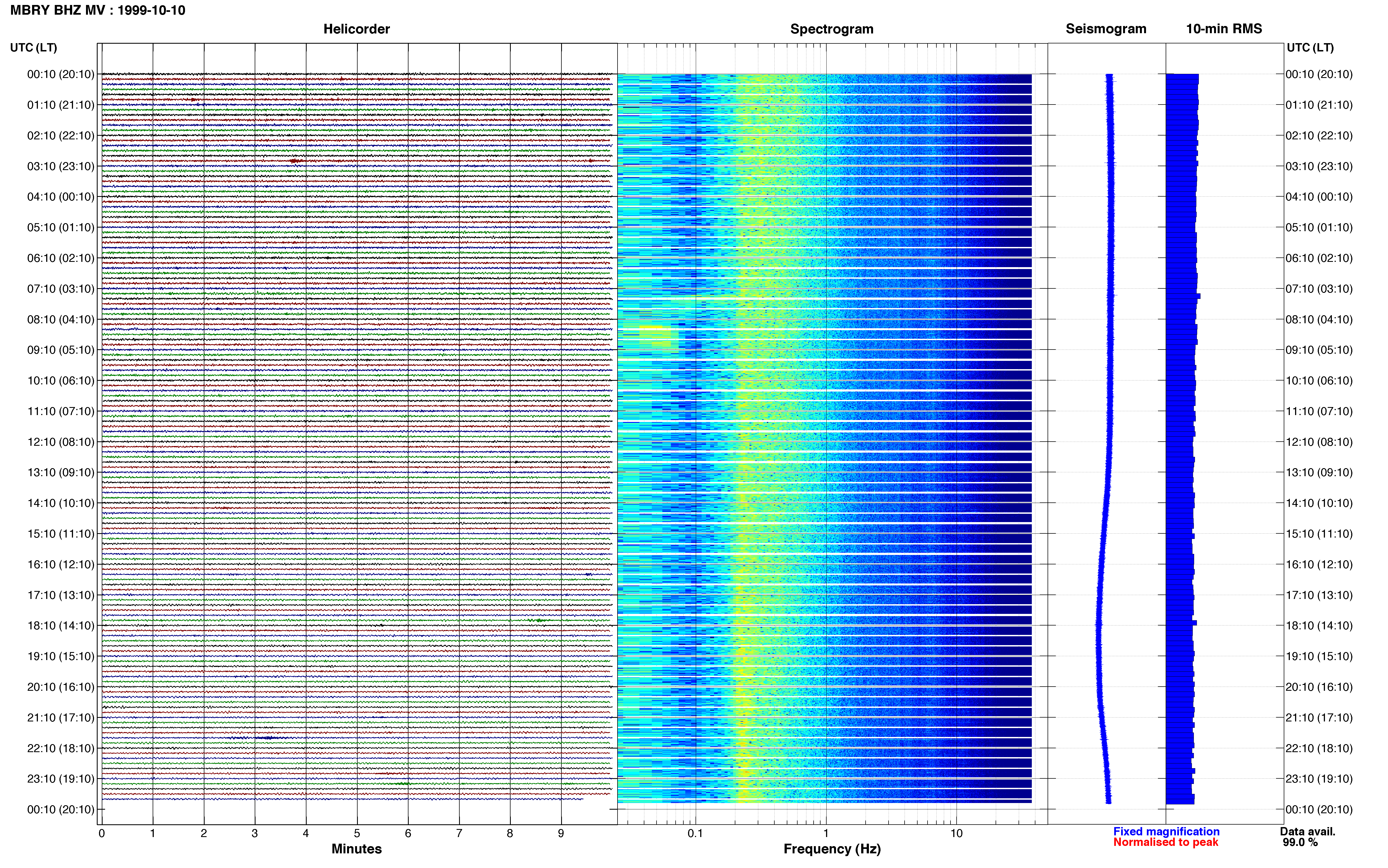Click the right time label '10:10 (06:10)'
The height and width of the screenshot is (868, 1388).
click(x=1319, y=380)
